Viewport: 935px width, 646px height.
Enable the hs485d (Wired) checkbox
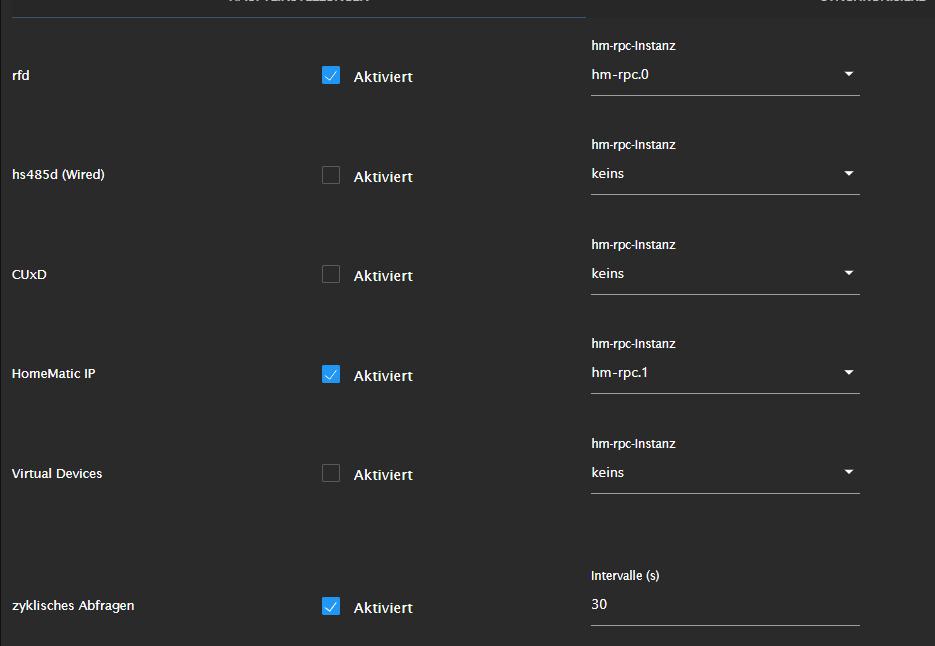pyautogui.click(x=331, y=175)
